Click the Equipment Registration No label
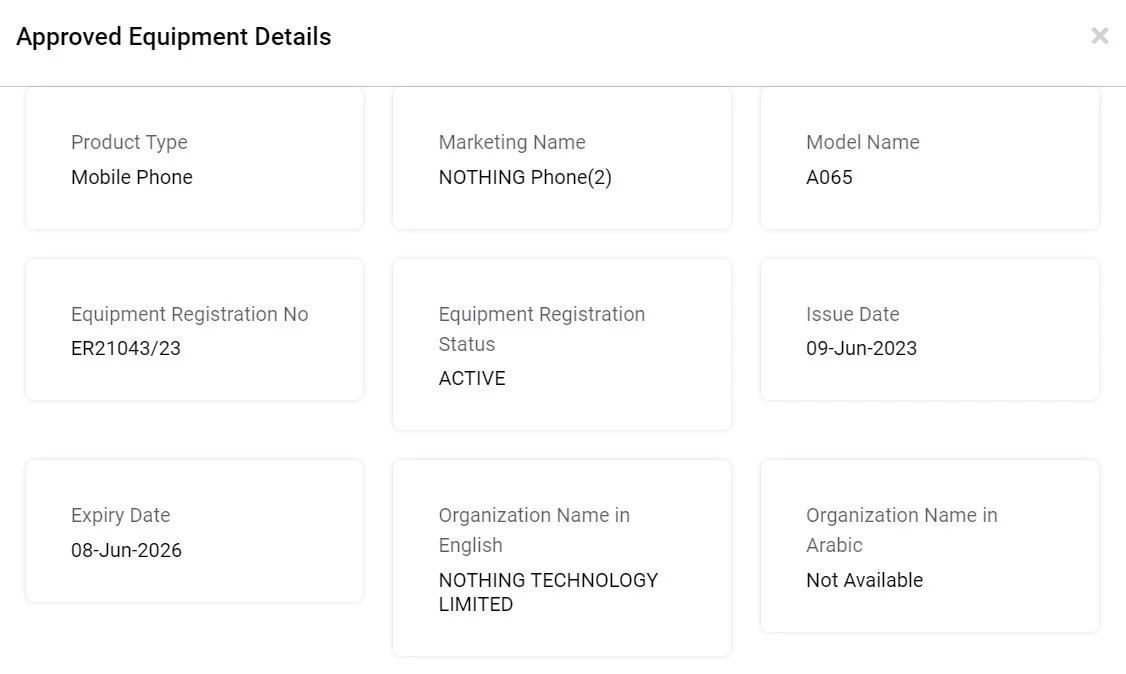 [x=189, y=314]
